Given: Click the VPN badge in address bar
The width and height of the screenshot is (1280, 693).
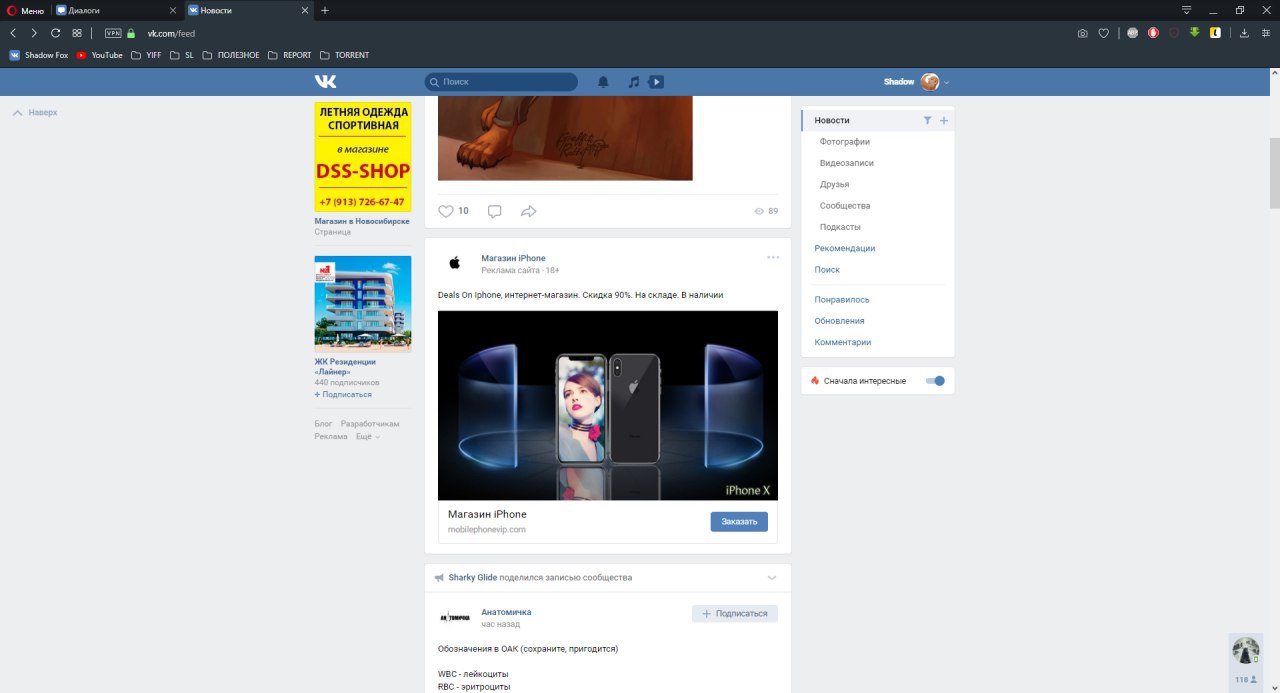Looking at the screenshot, I should [113, 33].
